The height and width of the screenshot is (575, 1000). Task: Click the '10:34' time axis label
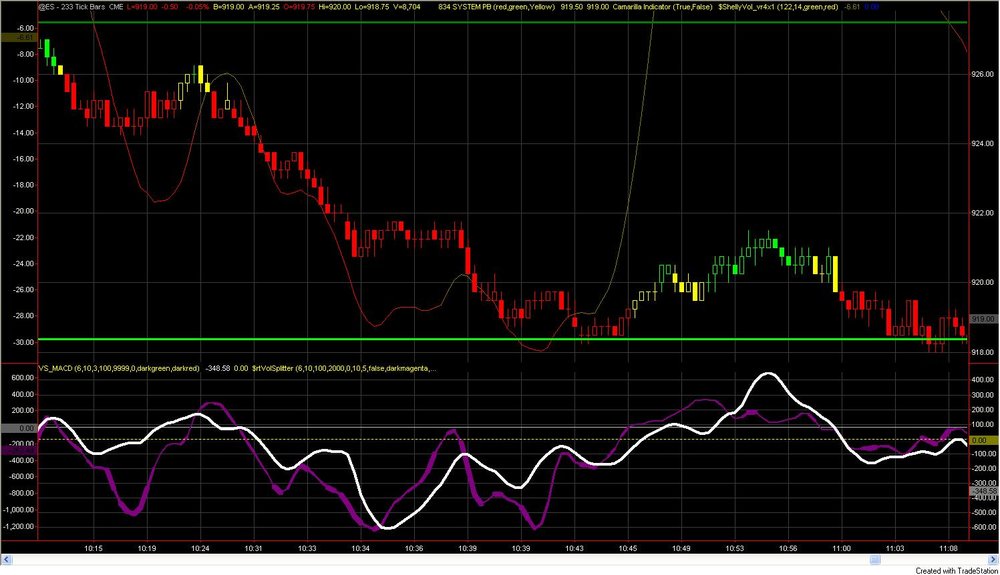[360, 548]
